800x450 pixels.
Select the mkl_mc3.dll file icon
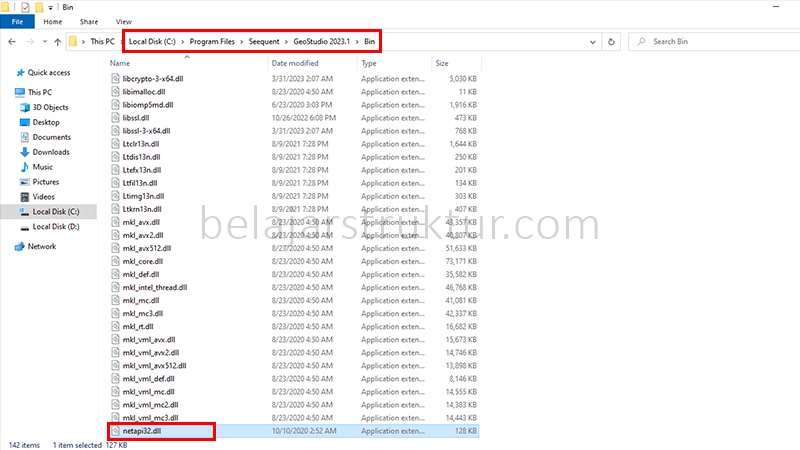tap(115, 313)
